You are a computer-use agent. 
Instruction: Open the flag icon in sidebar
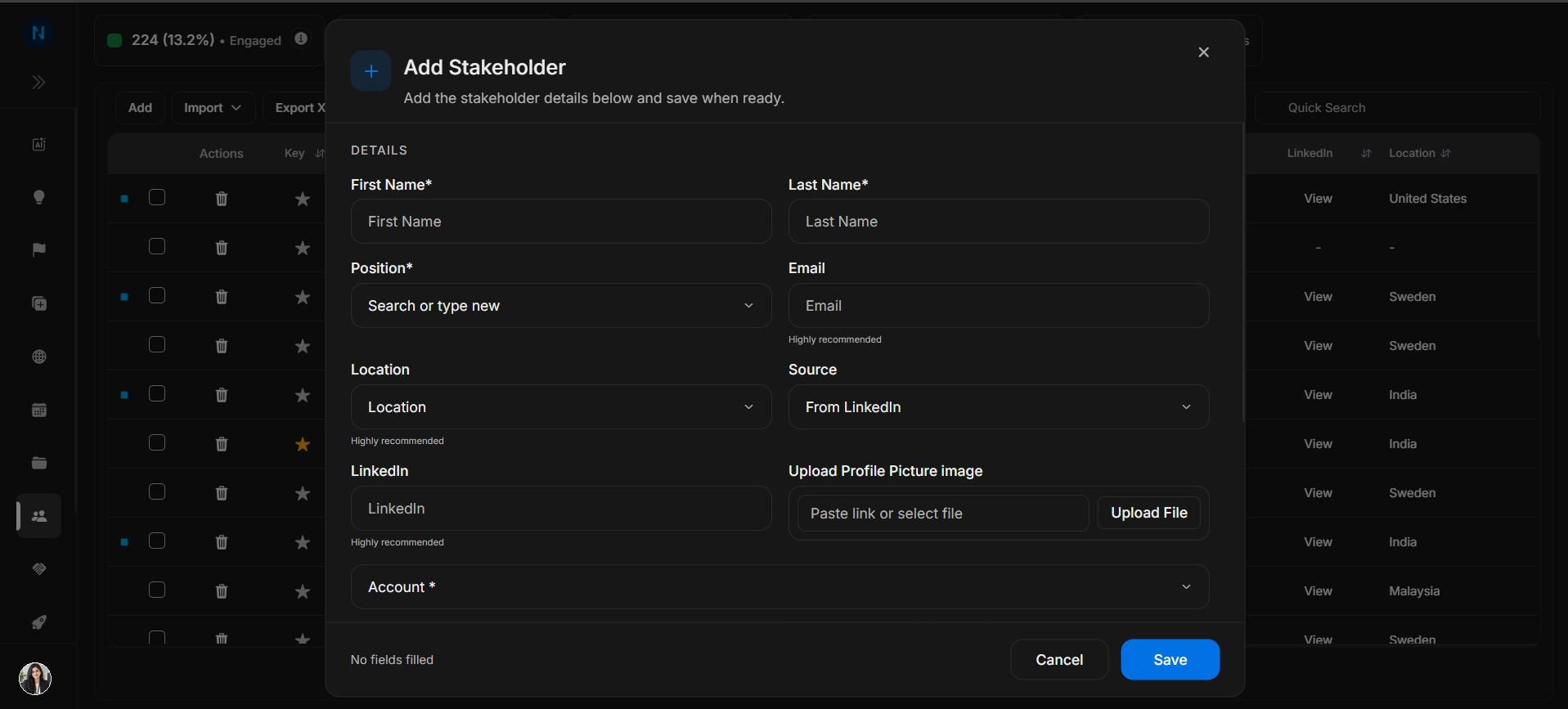[38, 250]
